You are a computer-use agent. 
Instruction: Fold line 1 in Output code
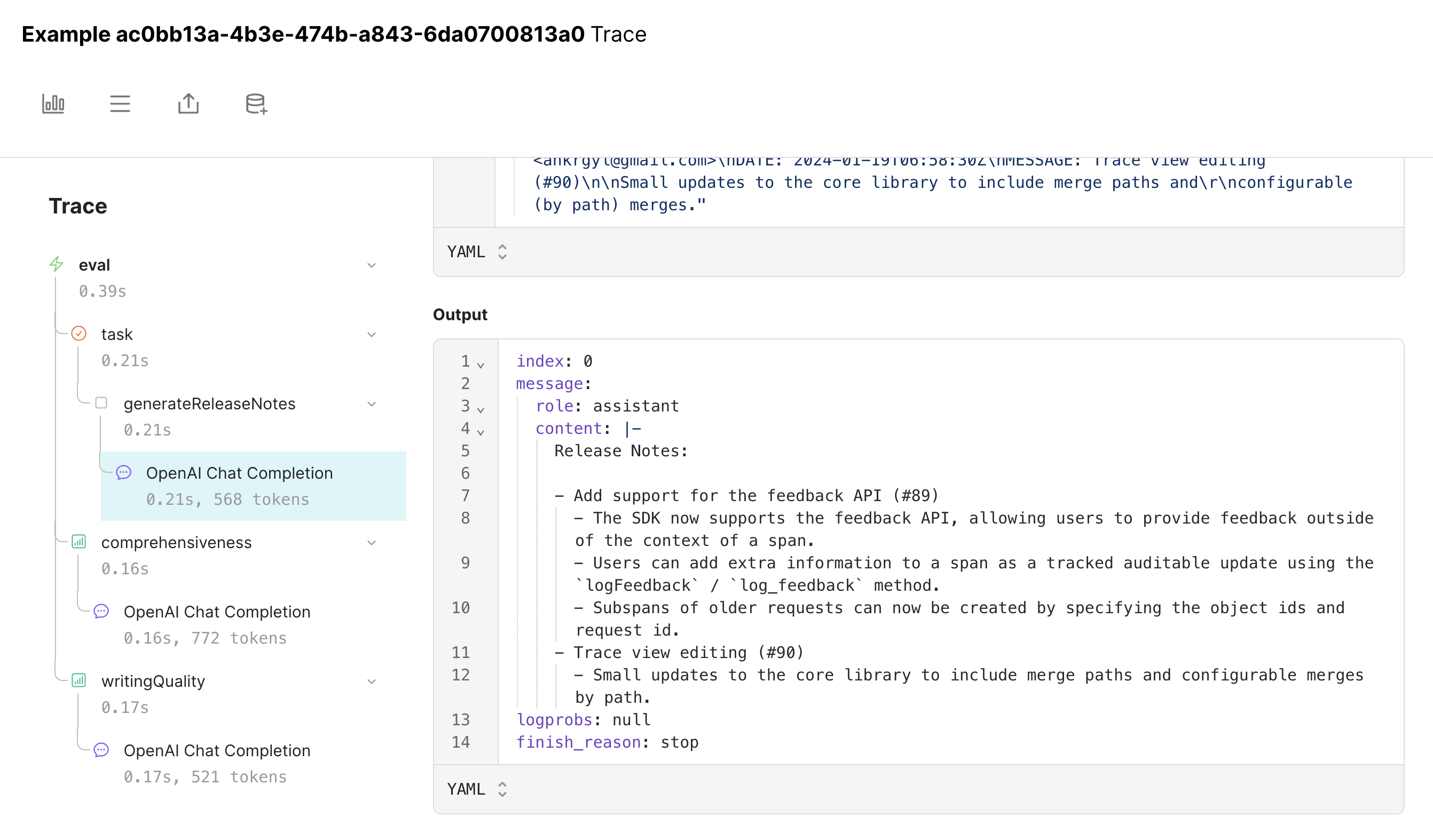(481, 366)
